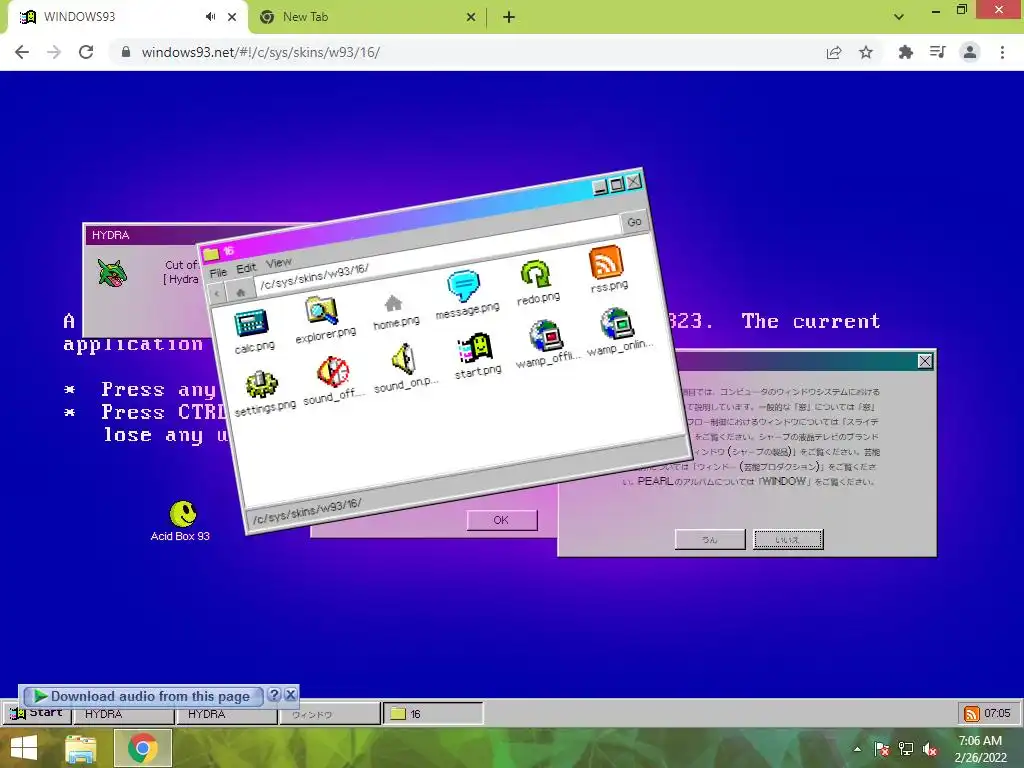Select the ウィンドウ taskbar entry
Viewport: 1024px width, 768px height.
[329, 714]
